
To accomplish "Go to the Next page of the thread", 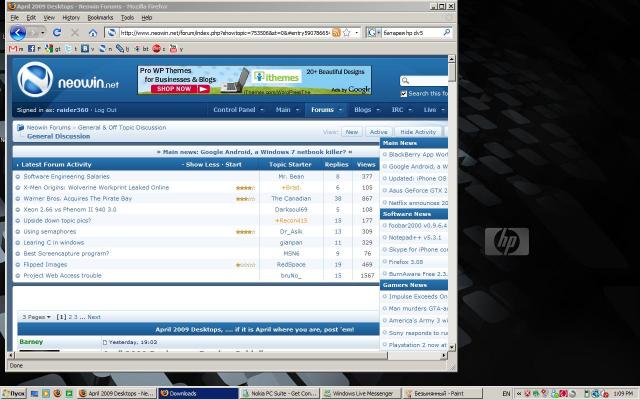I will coord(94,317).
